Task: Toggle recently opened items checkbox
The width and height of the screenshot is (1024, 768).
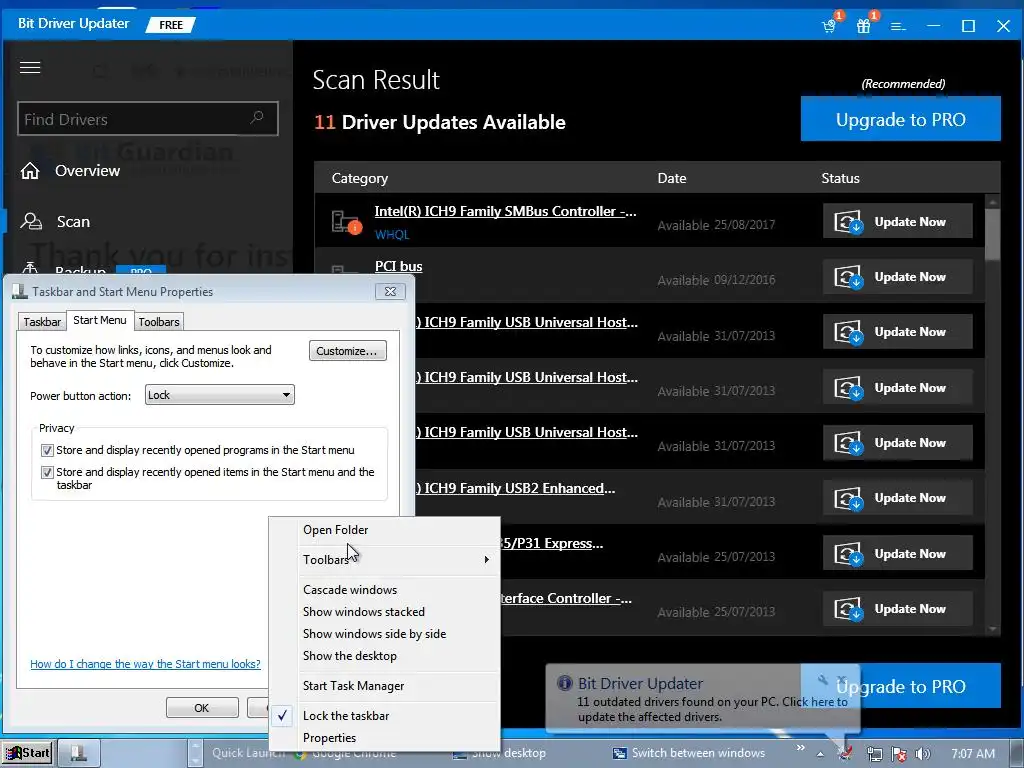Action: click(47, 472)
